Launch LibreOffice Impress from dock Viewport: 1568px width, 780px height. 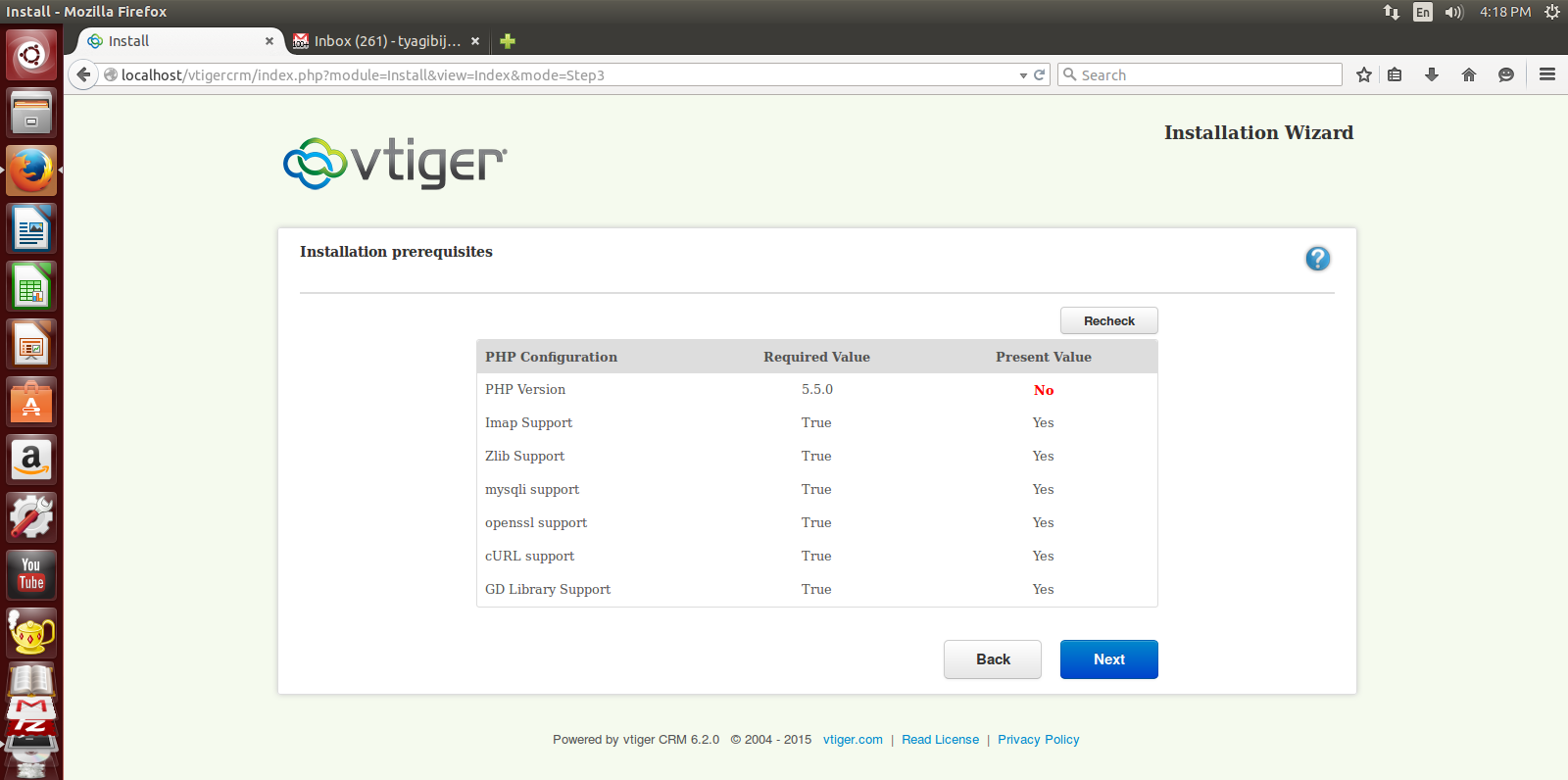pyautogui.click(x=31, y=344)
